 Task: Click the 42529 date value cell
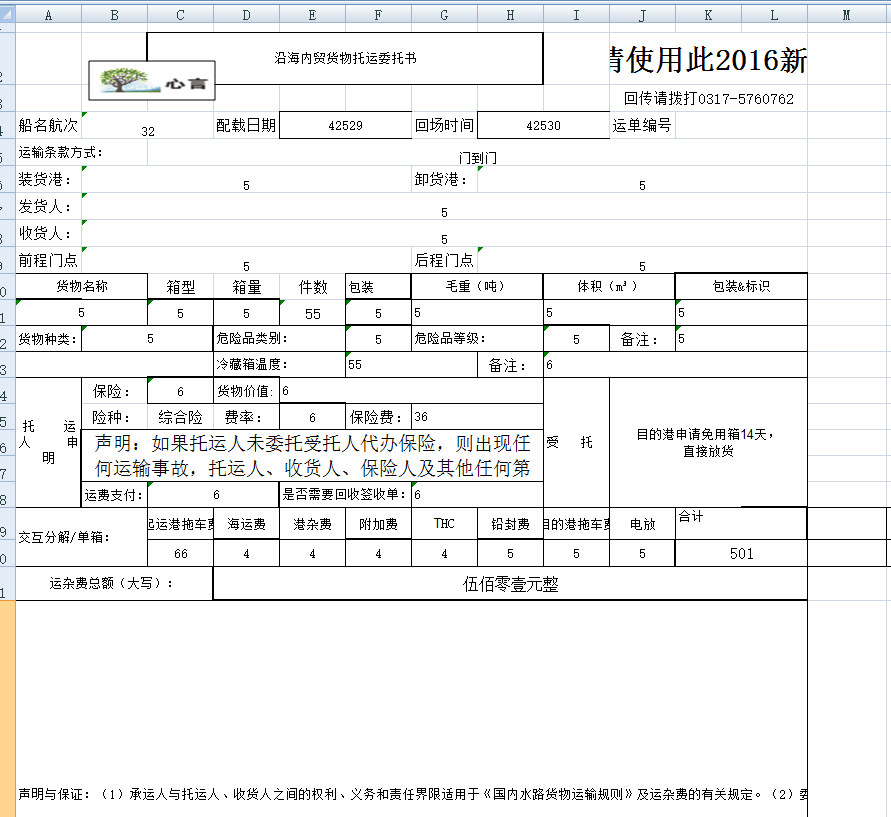point(345,125)
